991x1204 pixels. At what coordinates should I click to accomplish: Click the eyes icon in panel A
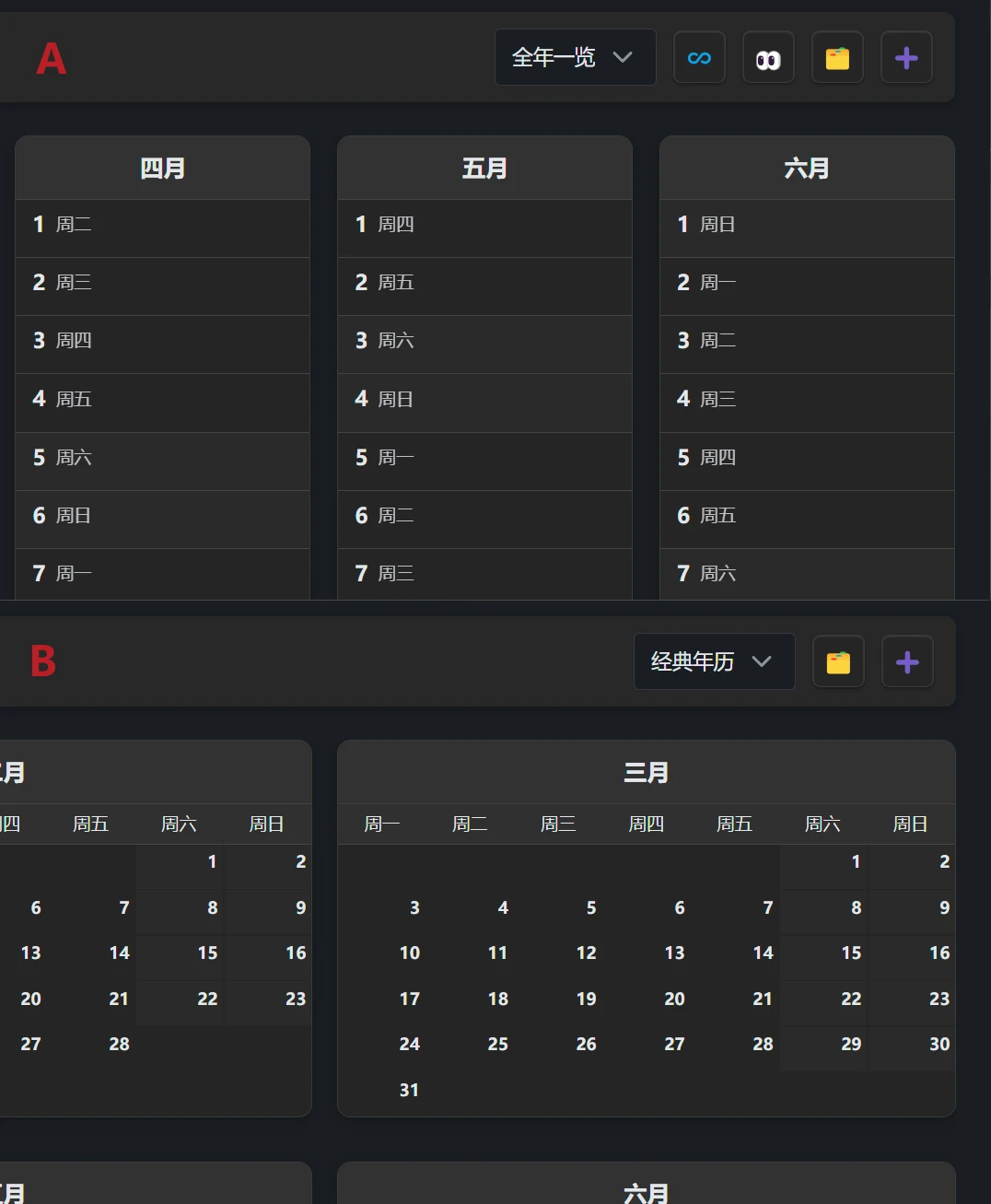tap(768, 58)
